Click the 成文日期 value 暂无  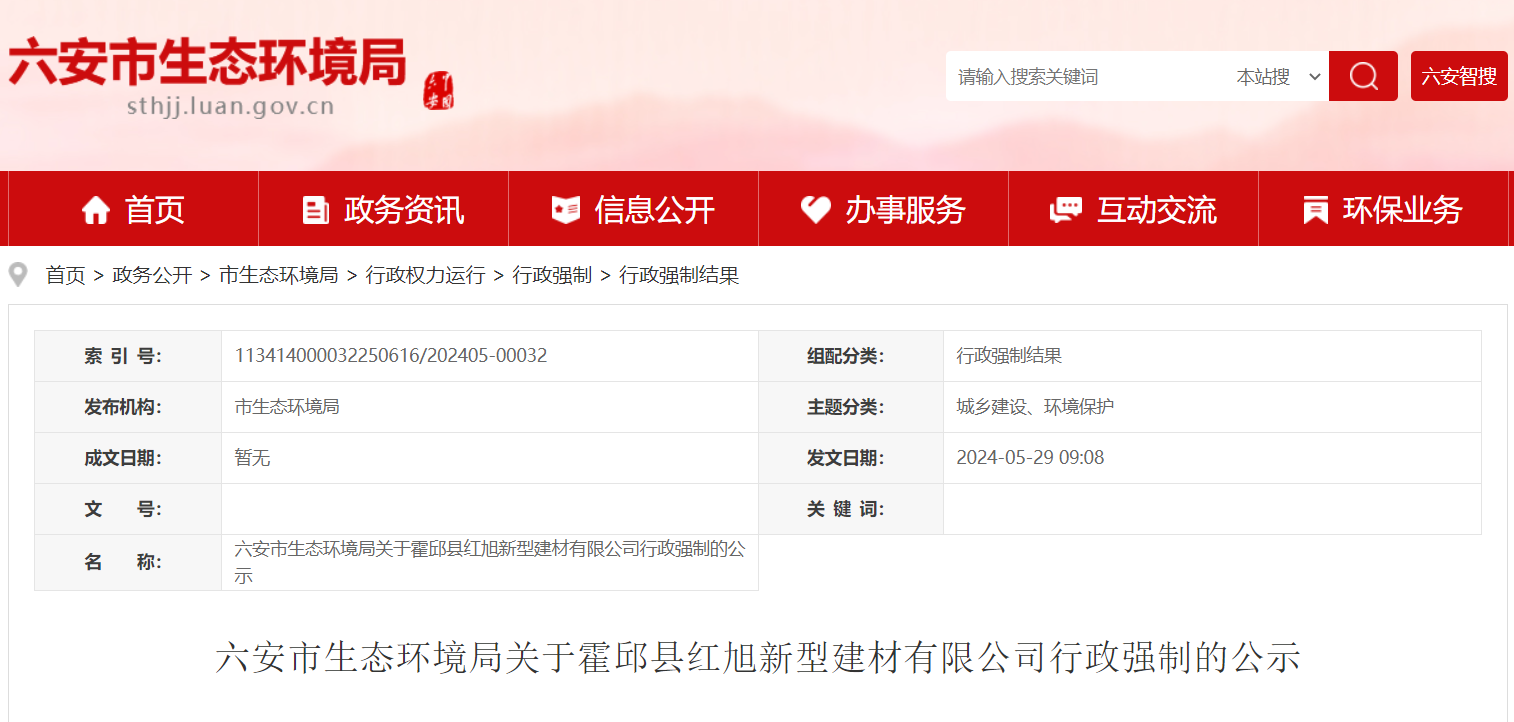252,458
